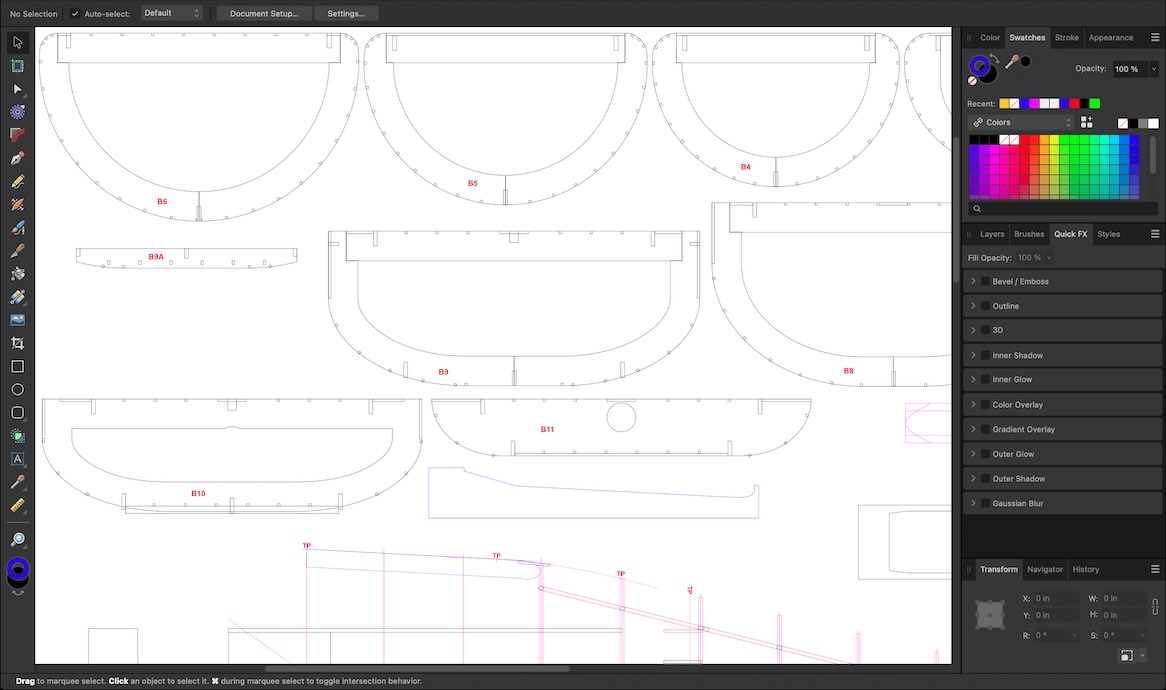Select the Rectangle tool
This screenshot has width=1166, height=690.
coord(17,366)
